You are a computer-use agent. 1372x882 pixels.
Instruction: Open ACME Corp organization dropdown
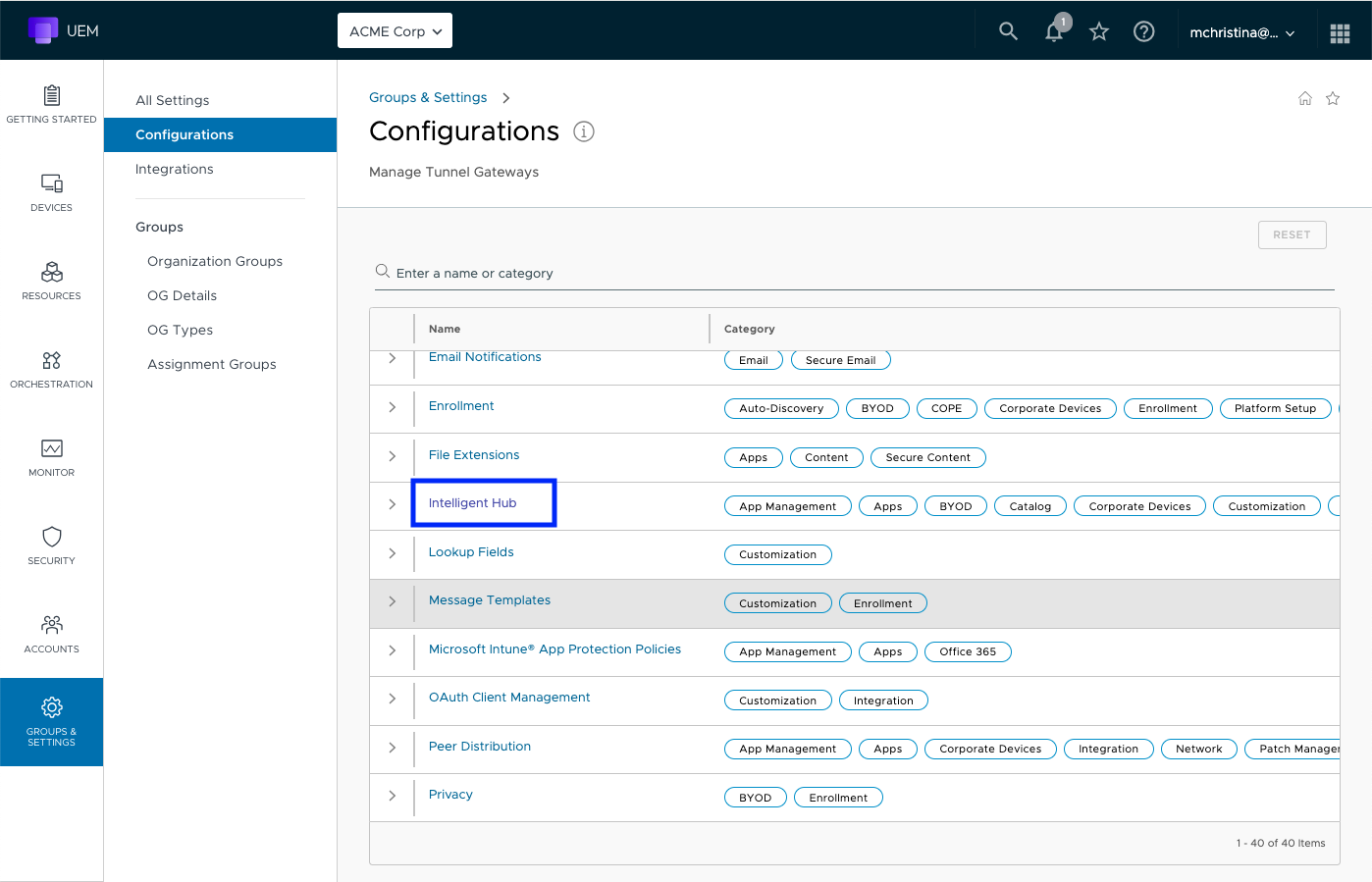(x=395, y=31)
